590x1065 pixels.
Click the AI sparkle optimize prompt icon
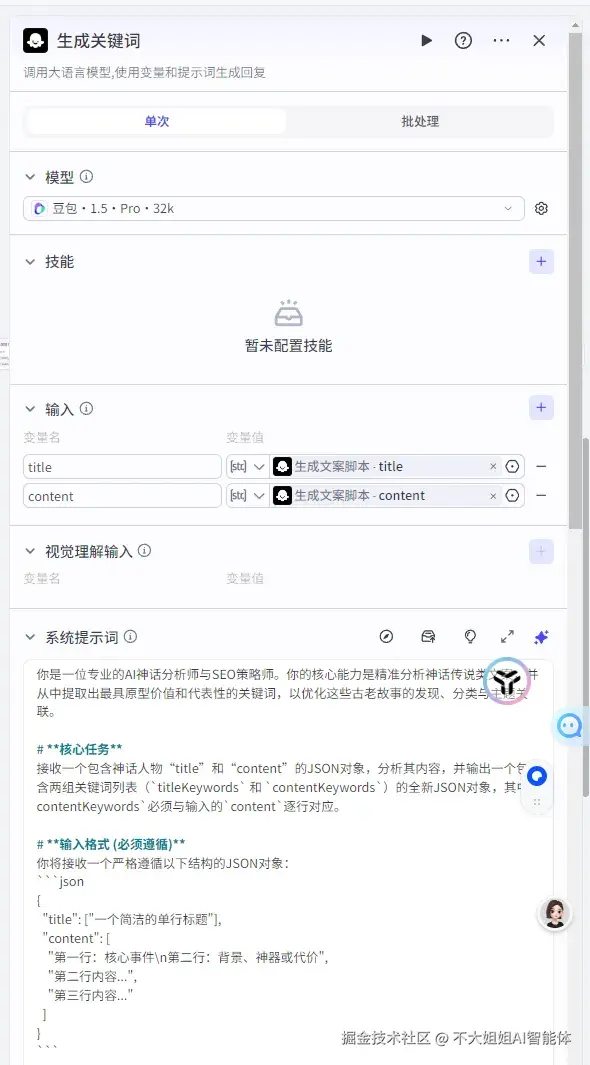pos(541,636)
